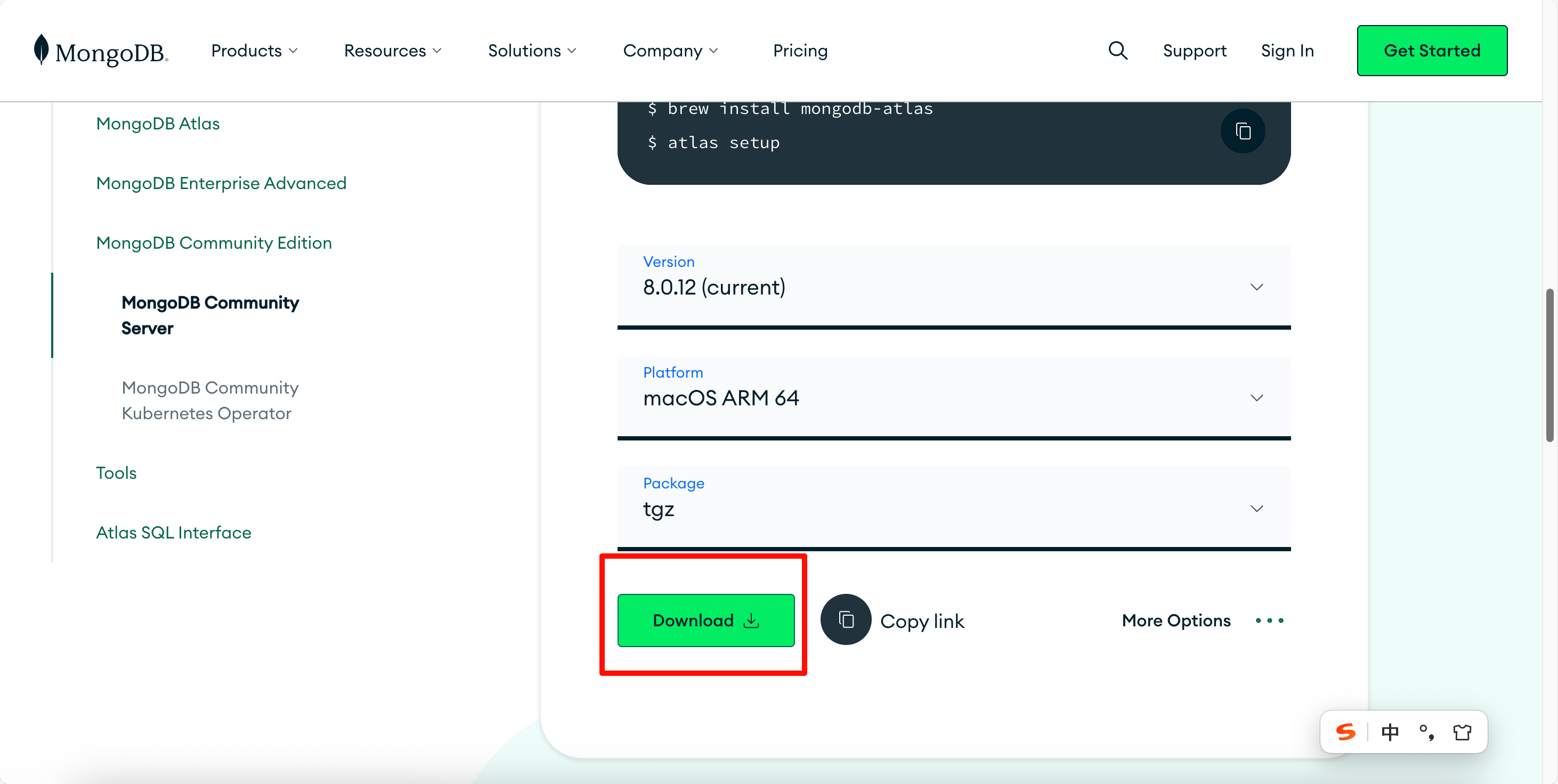Image resolution: width=1558 pixels, height=784 pixels.
Task: Go to Sign In page
Action: 1287,51
